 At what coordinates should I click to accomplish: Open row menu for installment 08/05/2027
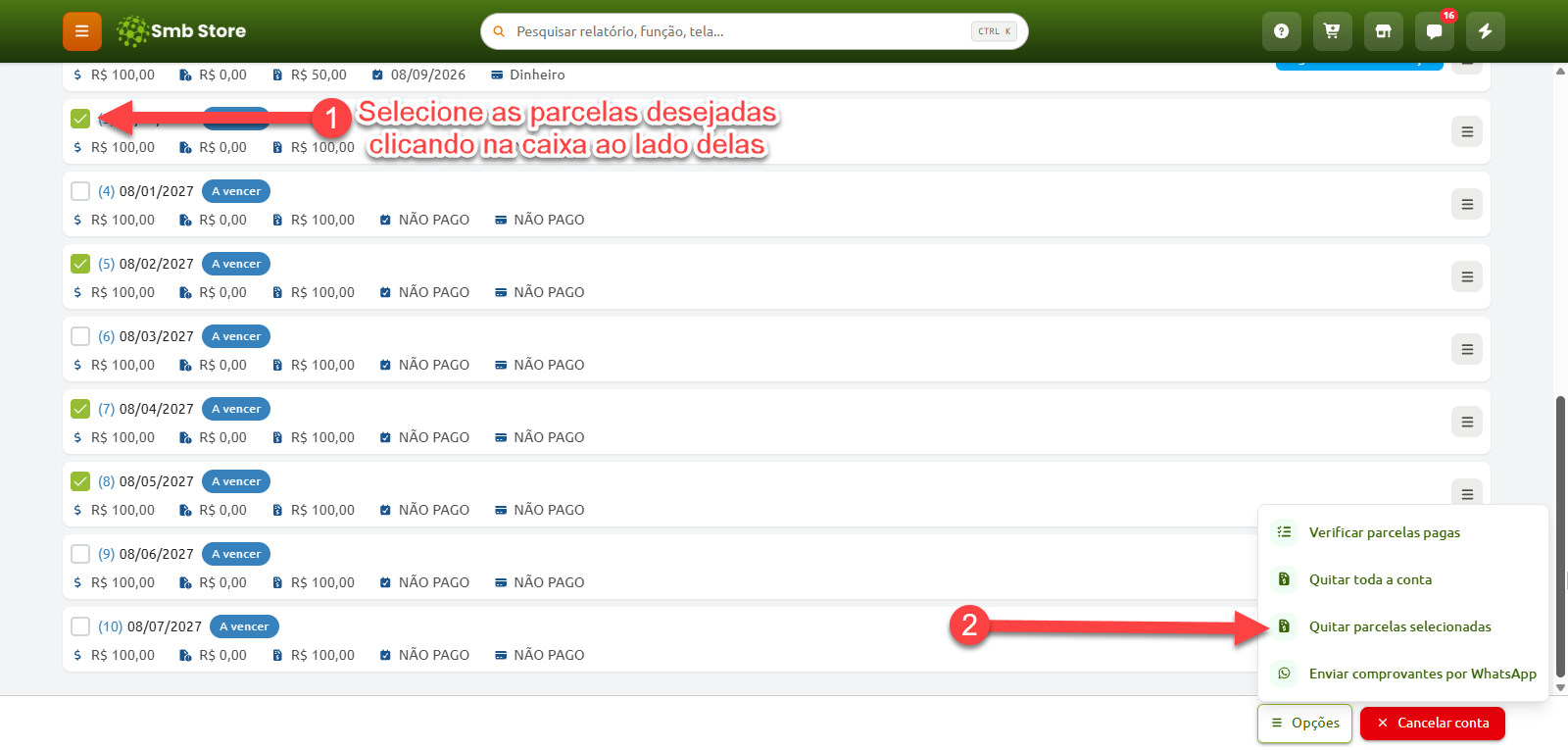point(1467,493)
